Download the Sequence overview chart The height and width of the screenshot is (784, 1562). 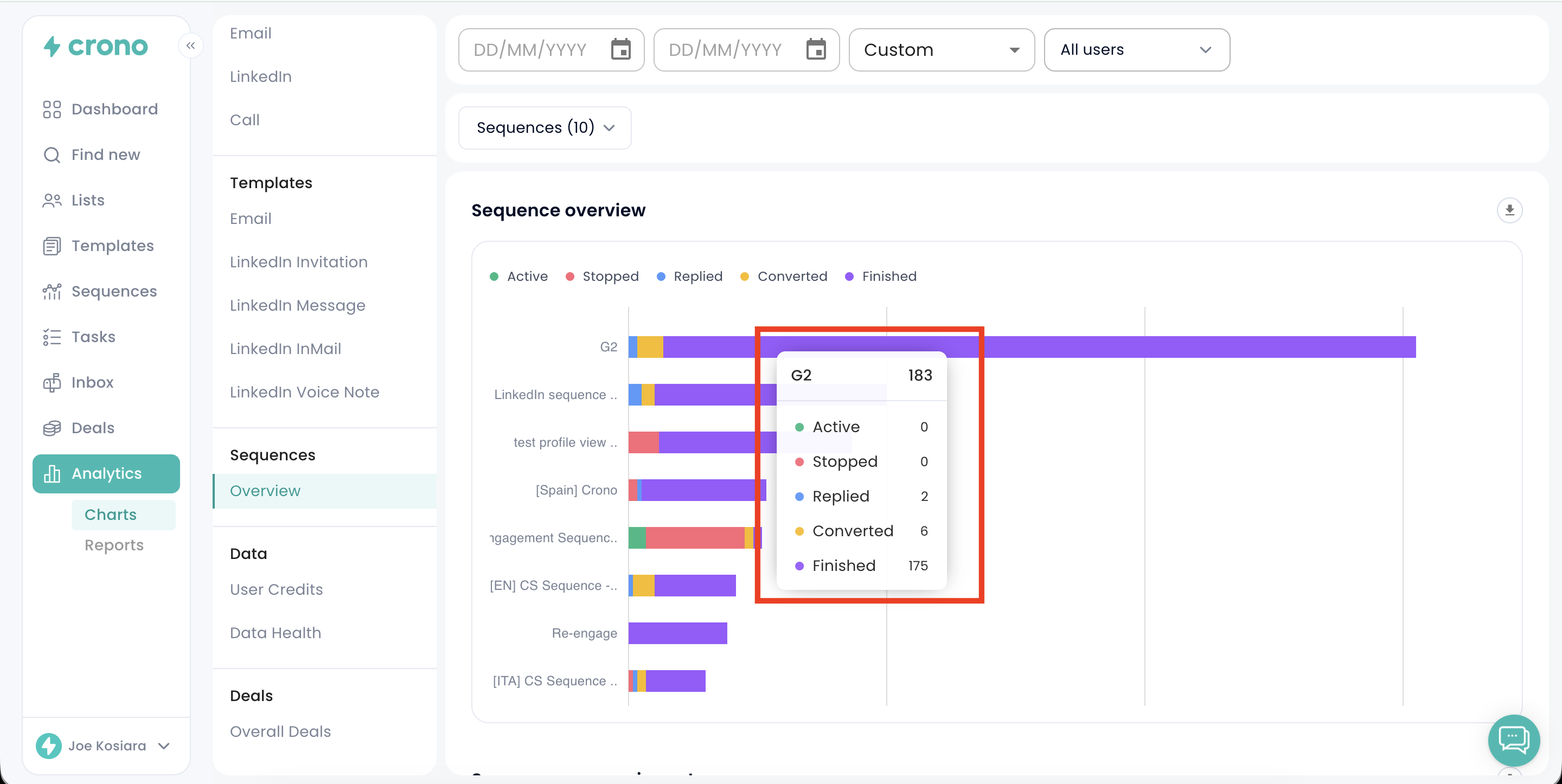click(x=1509, y=210)
